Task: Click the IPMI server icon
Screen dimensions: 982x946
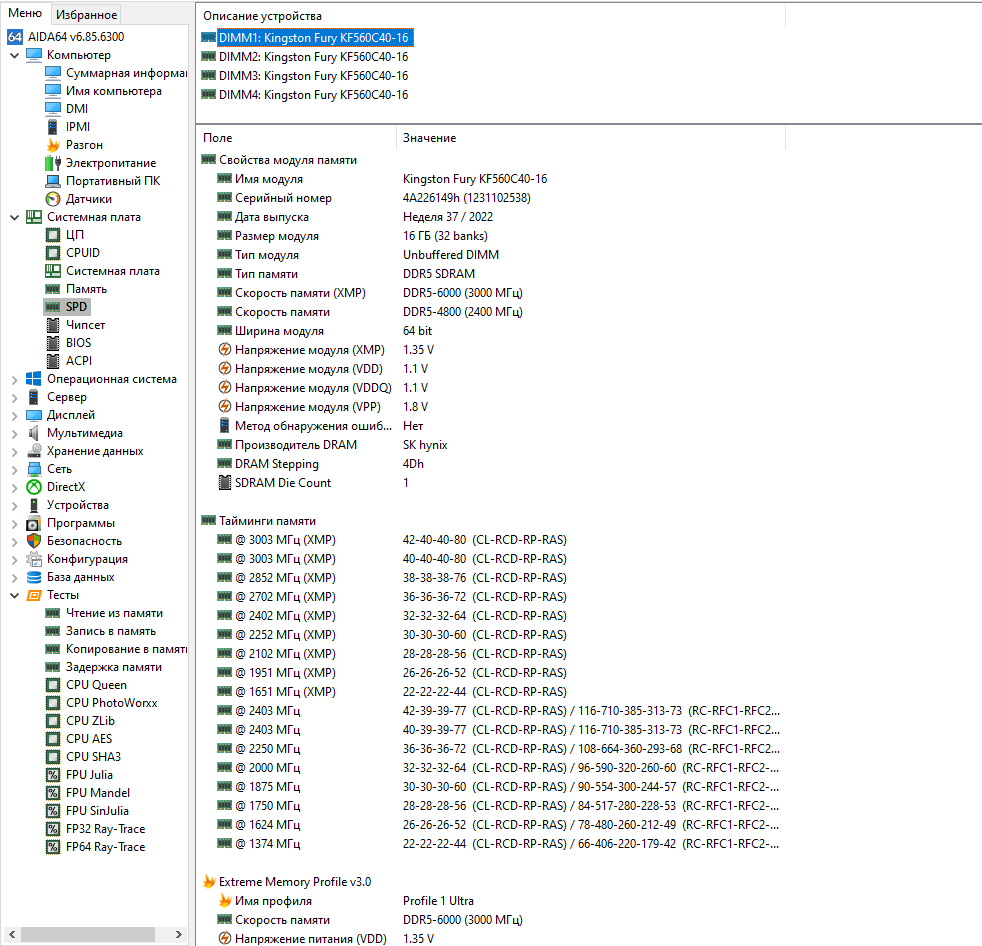Action: 53,127
